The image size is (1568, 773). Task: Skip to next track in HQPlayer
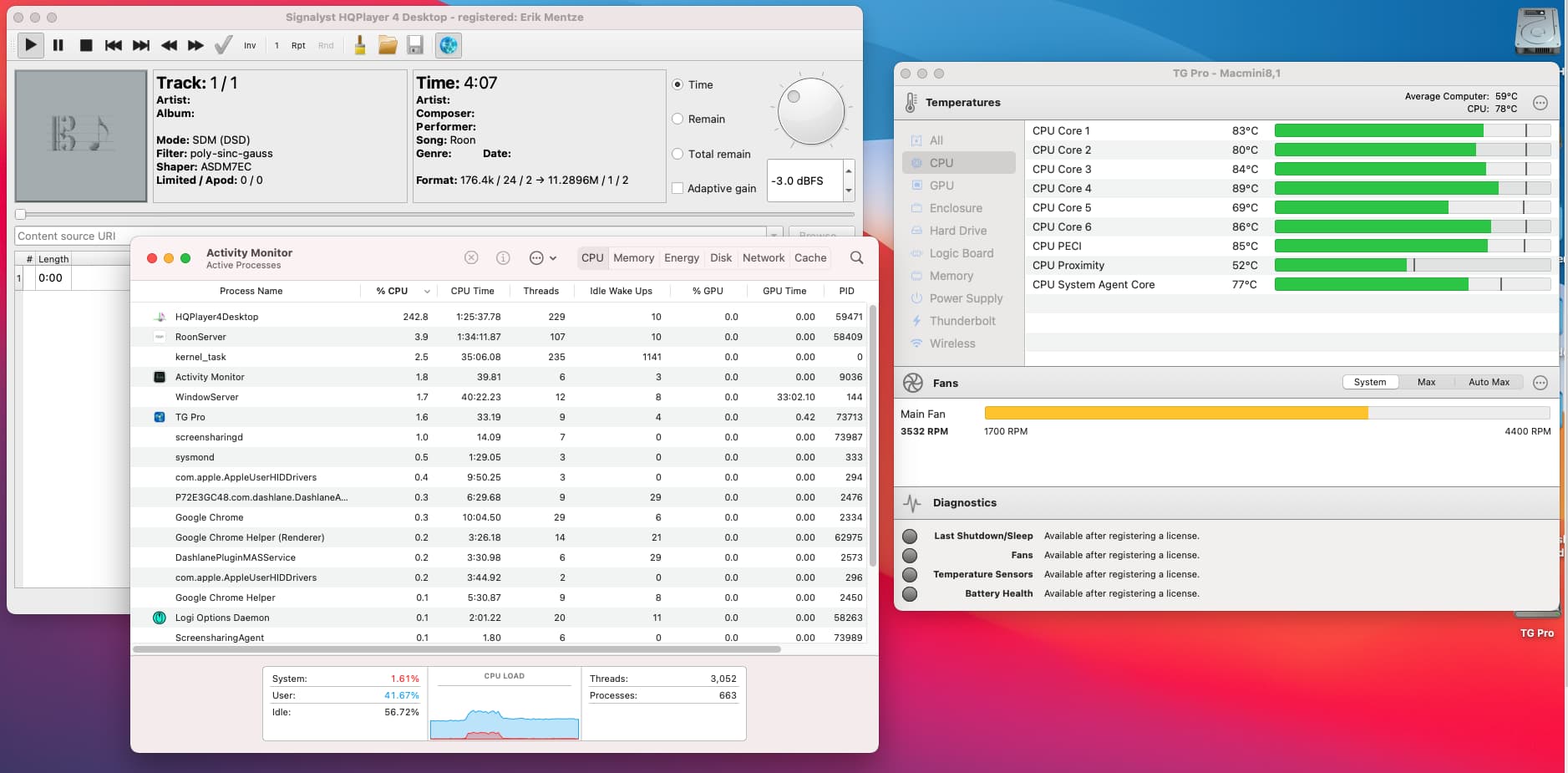point(141,45)
